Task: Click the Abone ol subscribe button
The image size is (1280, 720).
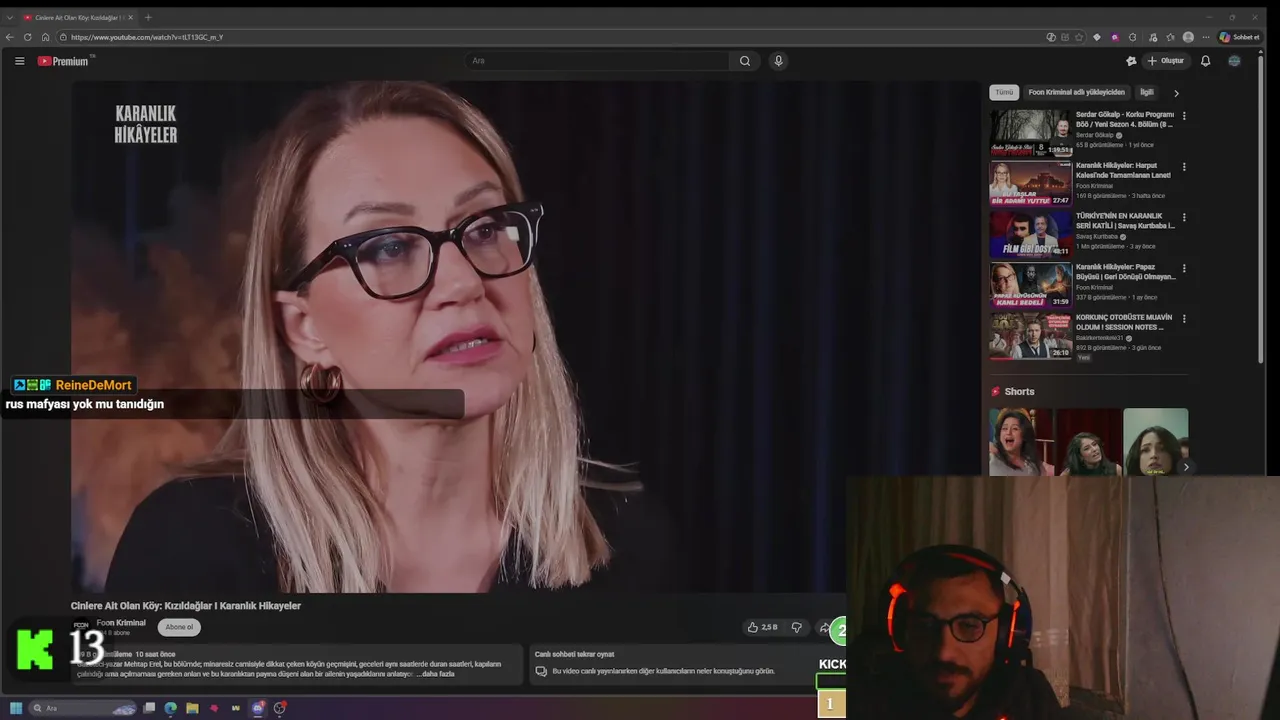Action: click(x=179, y=627)
